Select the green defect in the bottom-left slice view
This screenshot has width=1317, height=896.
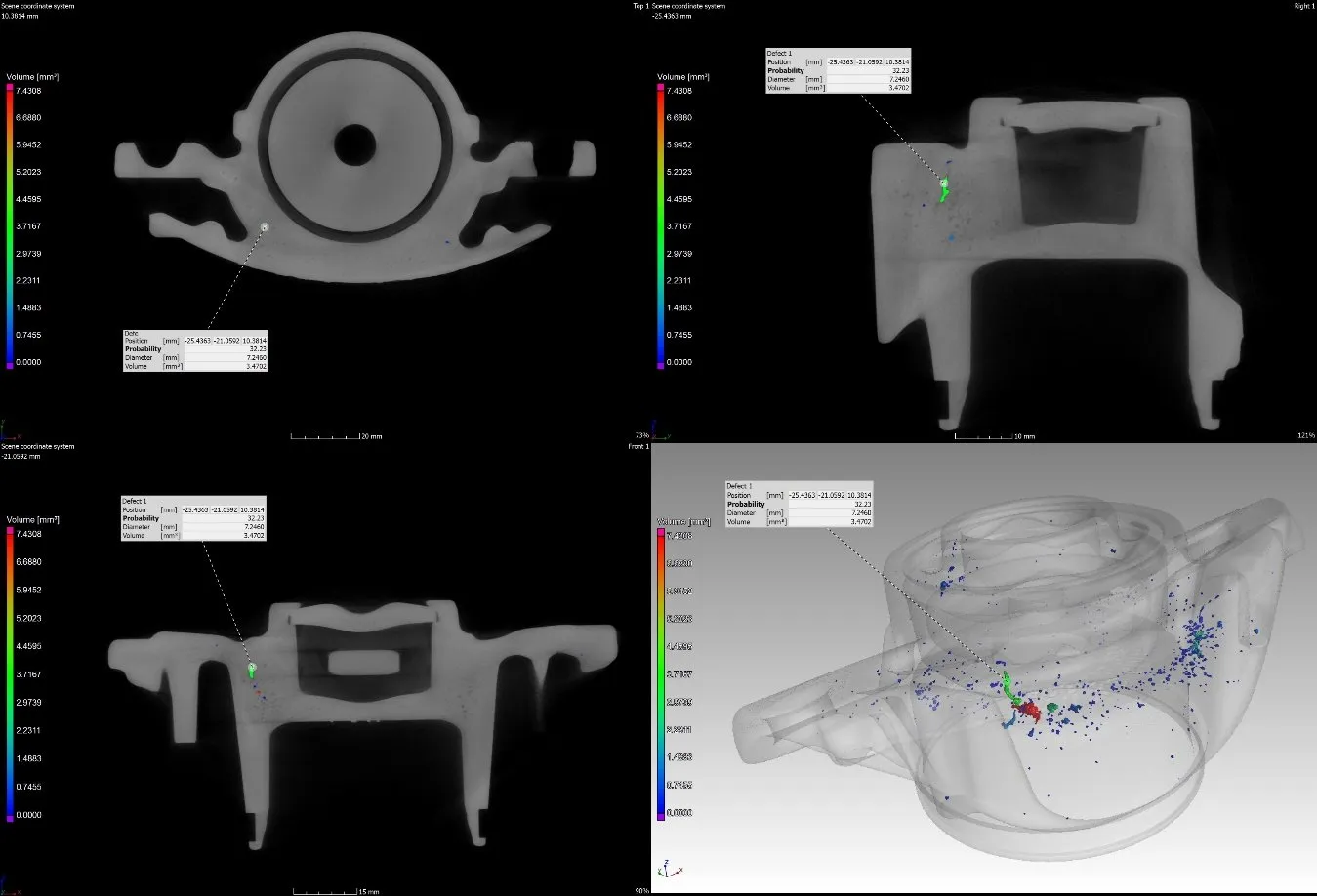click(x=252, y=670)
